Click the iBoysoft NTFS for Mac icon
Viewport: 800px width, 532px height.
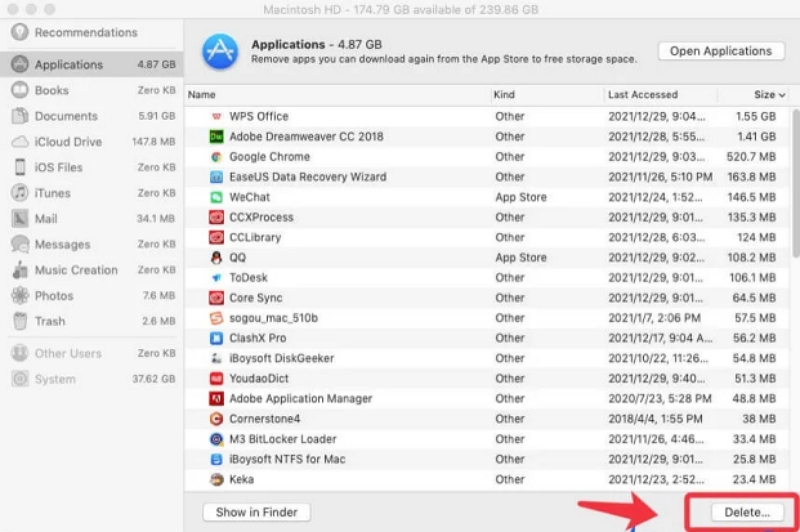click(x=216, y=459)
